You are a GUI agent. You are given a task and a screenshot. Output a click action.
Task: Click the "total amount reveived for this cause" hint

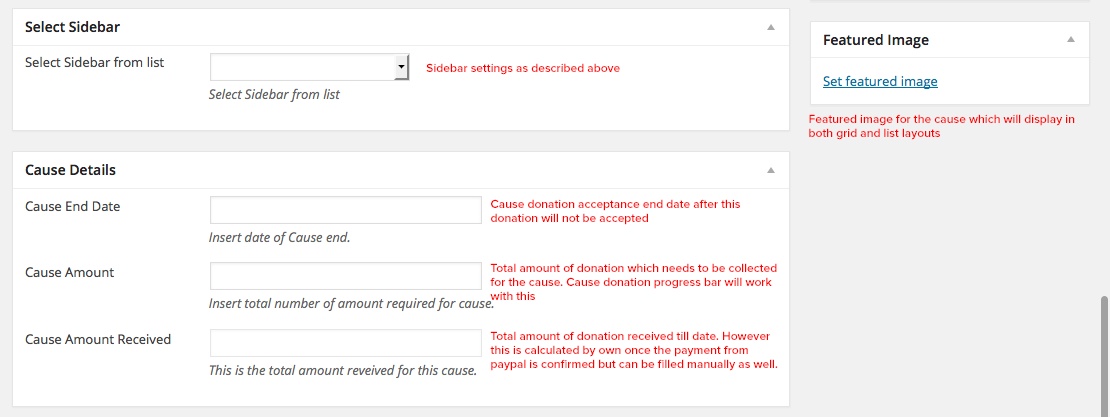pos(343,371)
